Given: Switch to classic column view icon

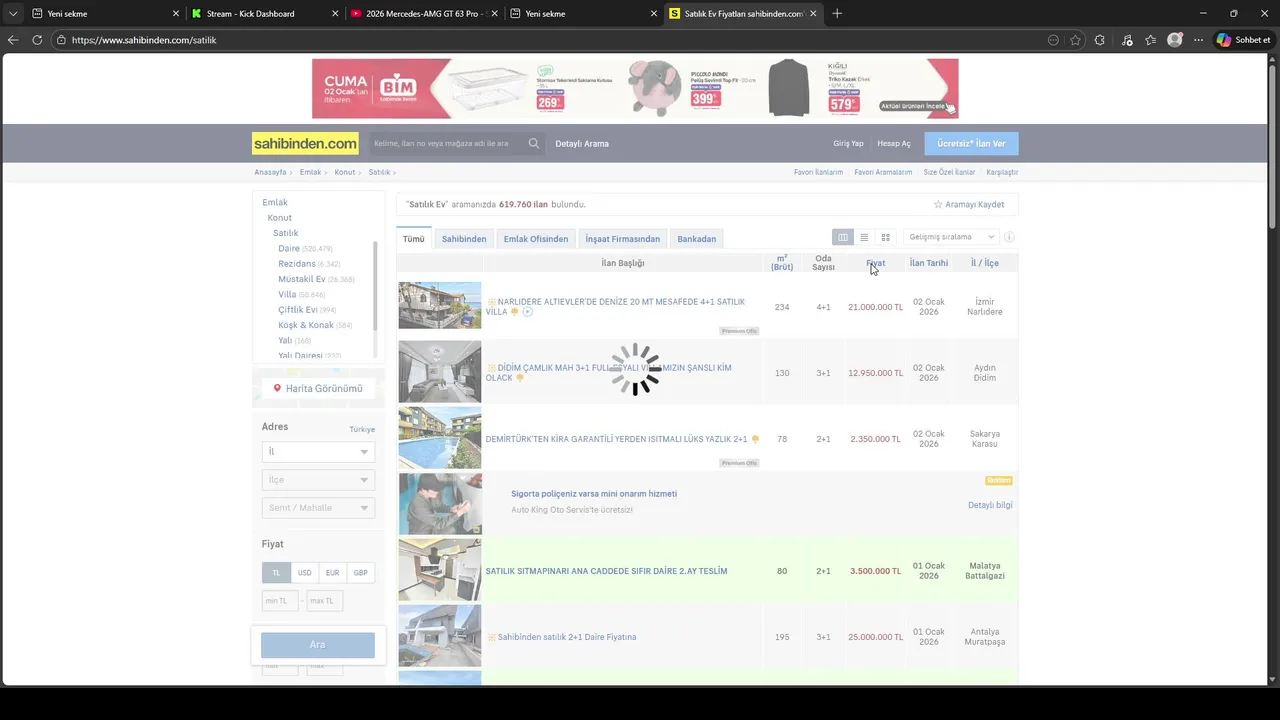Looking at the screenshot, I should [x=843, y=237].
